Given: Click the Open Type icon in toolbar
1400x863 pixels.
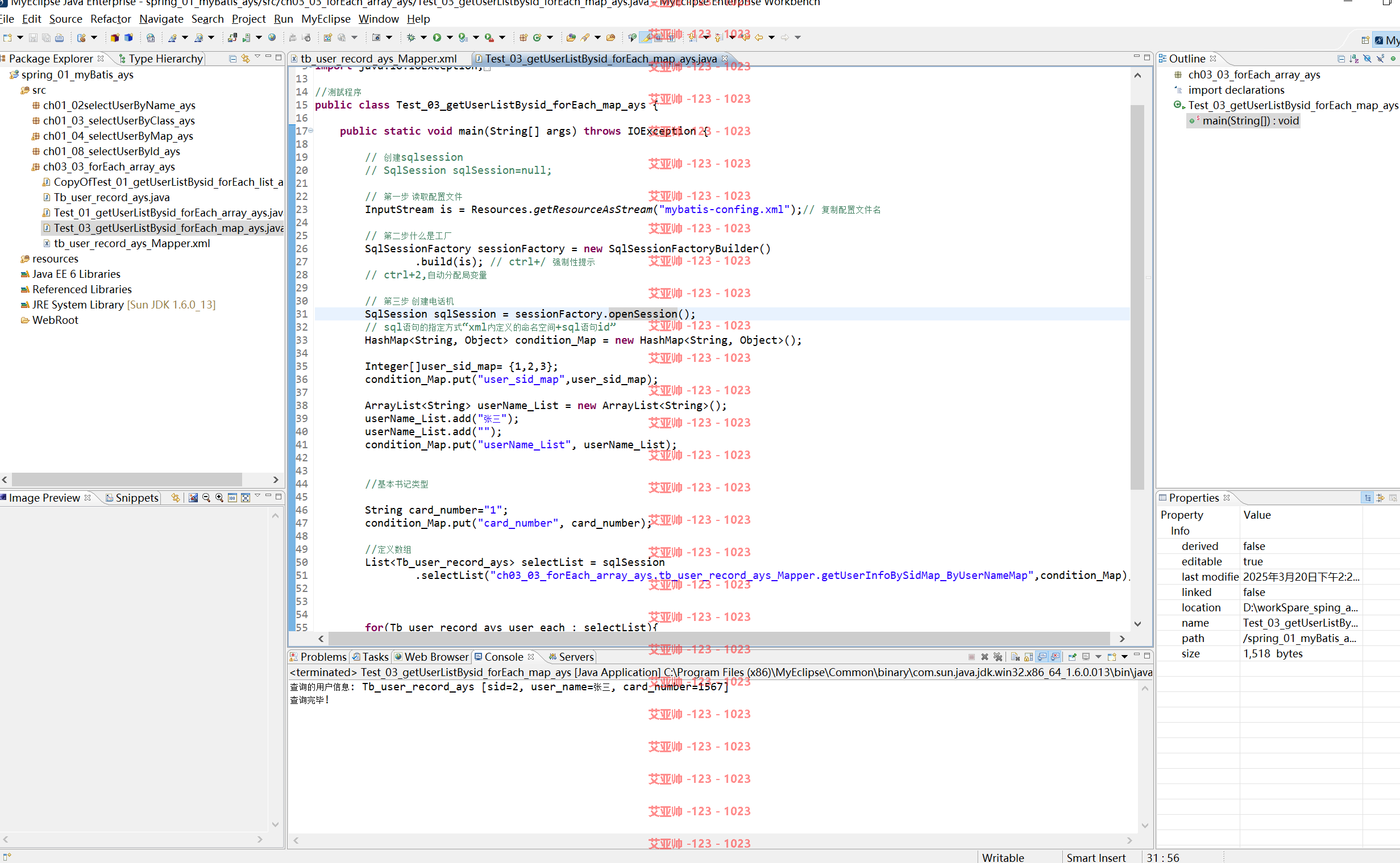Looking at the screenshot, I should click(571, 37).
